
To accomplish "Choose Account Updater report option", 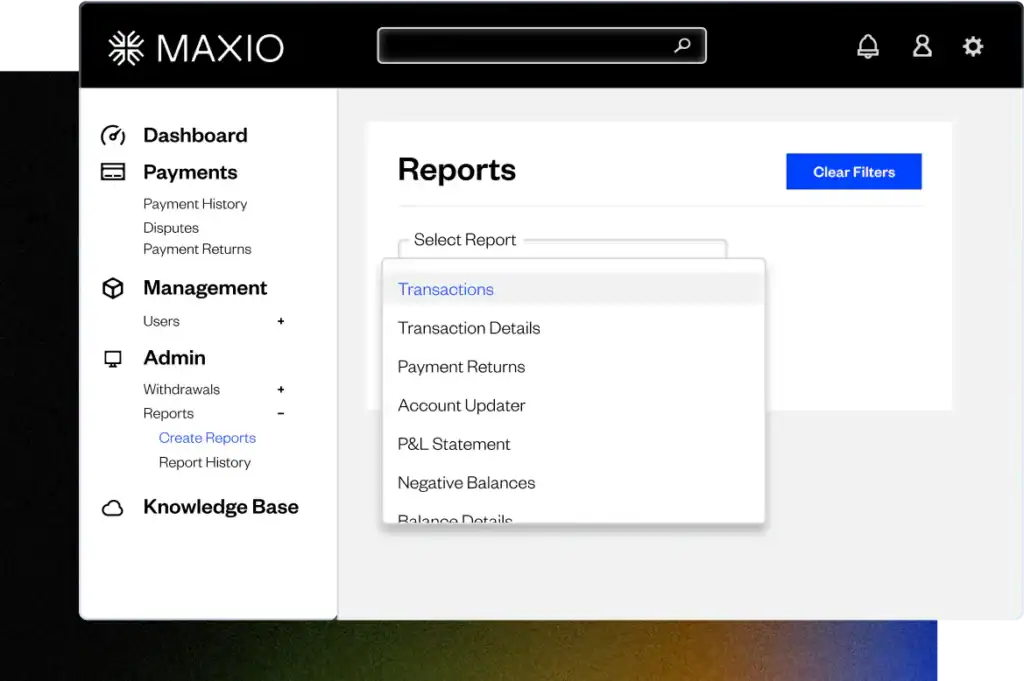I will coord(573,405).
